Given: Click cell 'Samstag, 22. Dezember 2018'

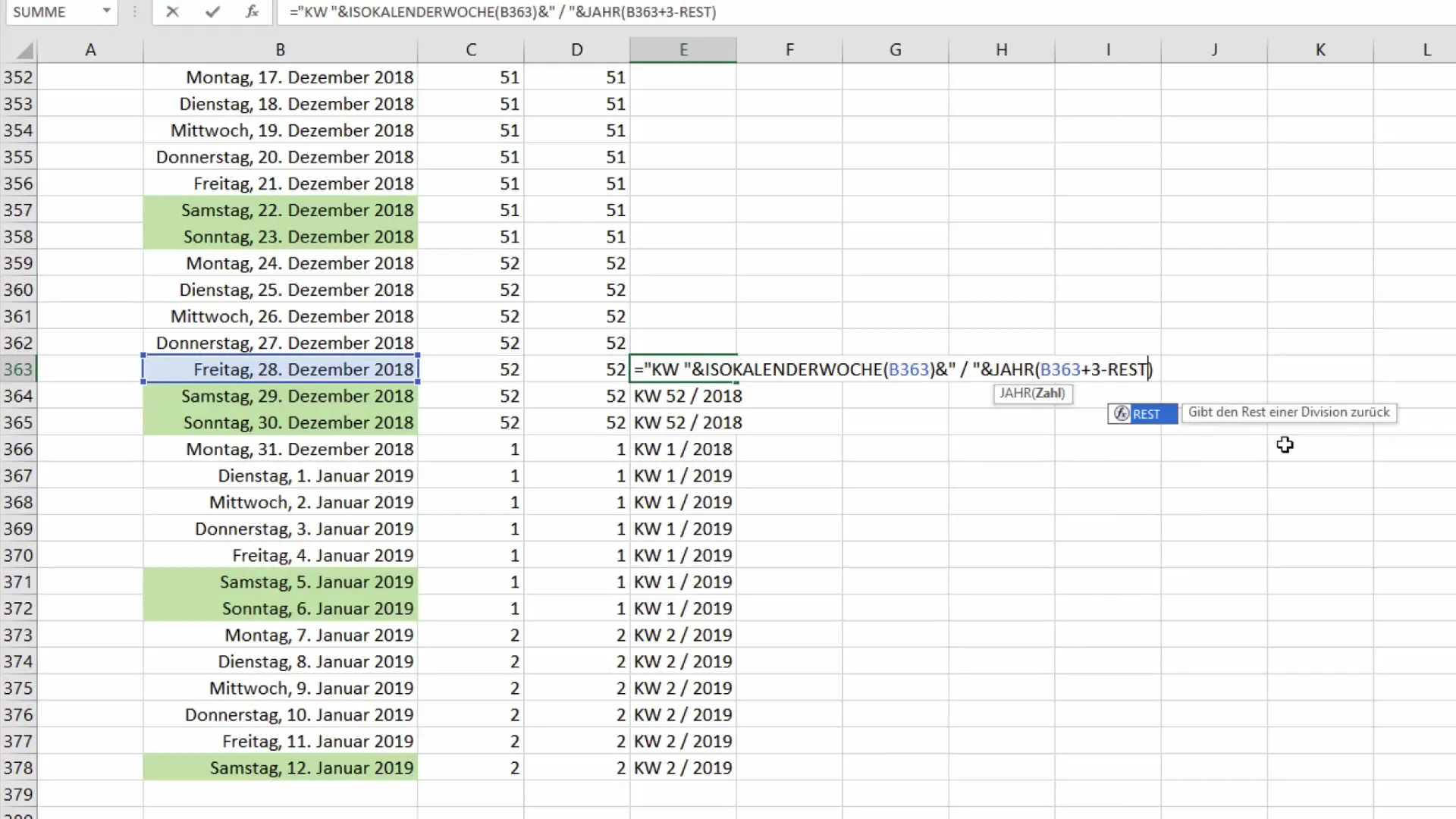Looking at the screenshot, I should pyautogui.click(x=281, y=210).
